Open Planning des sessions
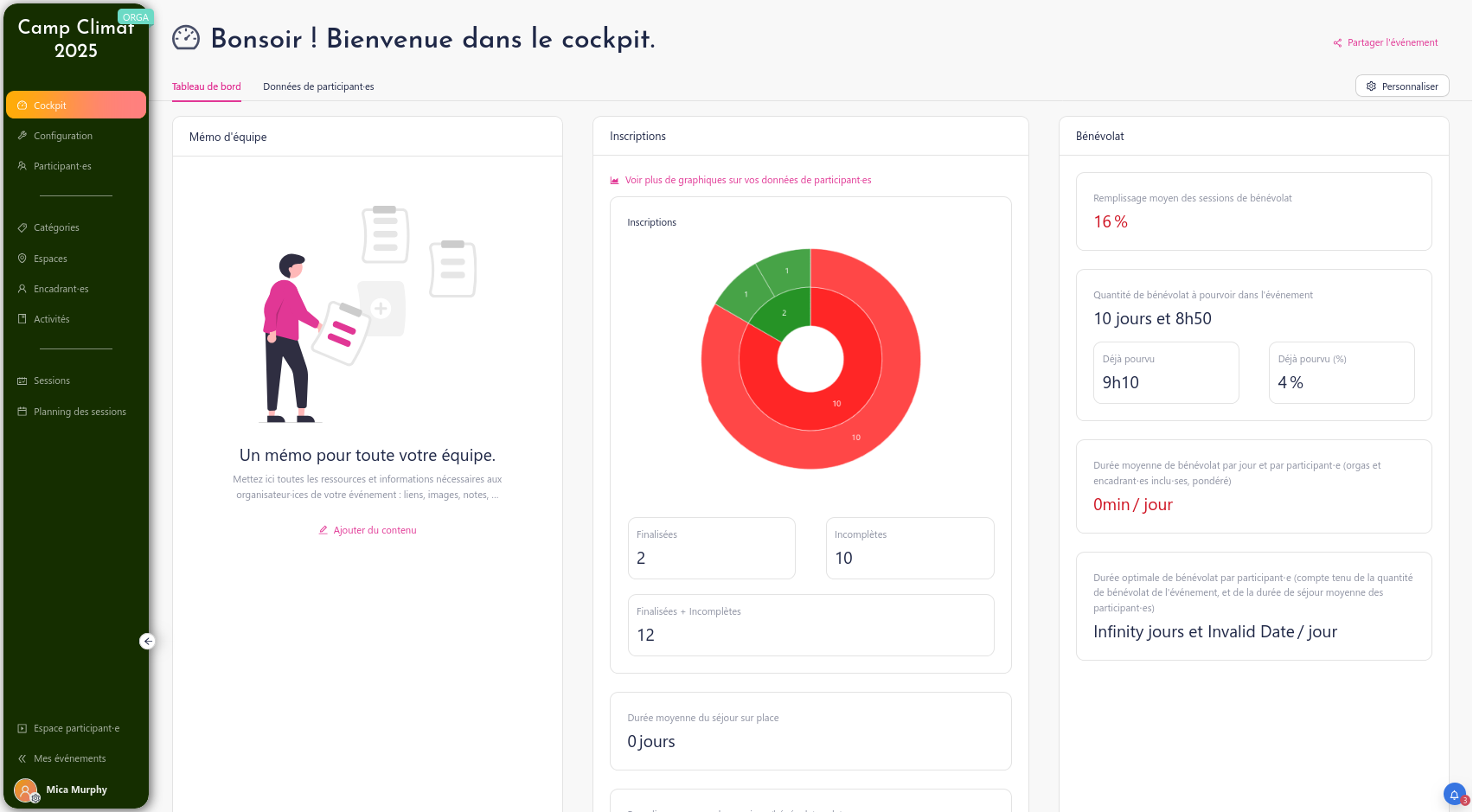This screenshot has height=812, width=1473. (80, 412)
